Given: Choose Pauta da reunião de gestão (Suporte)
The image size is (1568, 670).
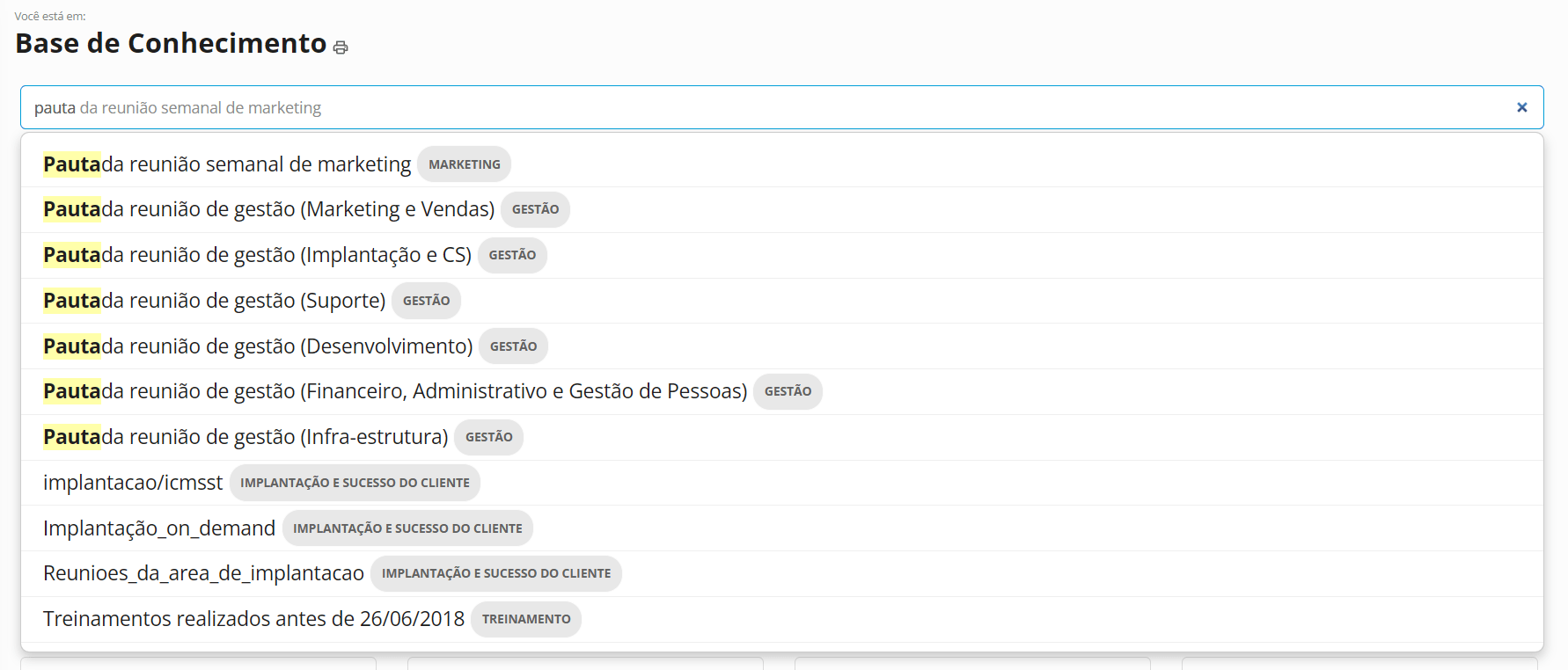Looking at the screenshot, I should pos(214,301).
